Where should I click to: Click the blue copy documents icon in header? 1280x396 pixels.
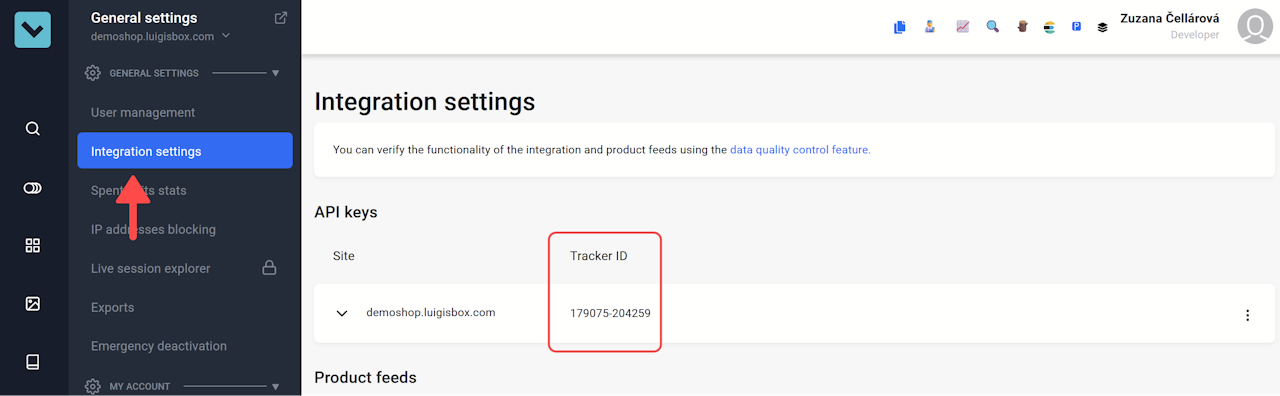[900, 27]
